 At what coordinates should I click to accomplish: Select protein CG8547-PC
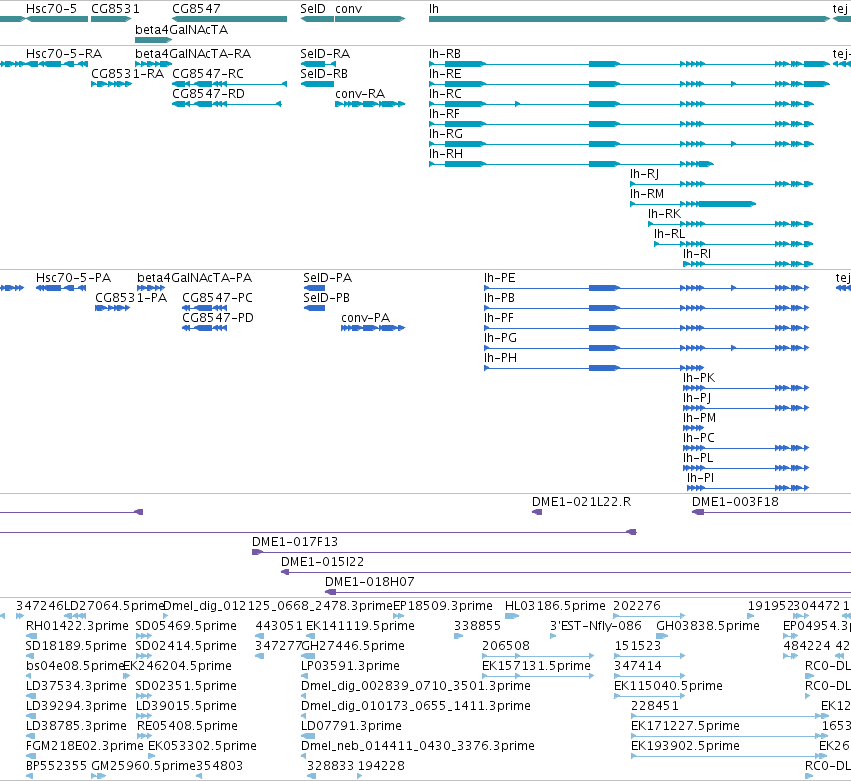217,298
